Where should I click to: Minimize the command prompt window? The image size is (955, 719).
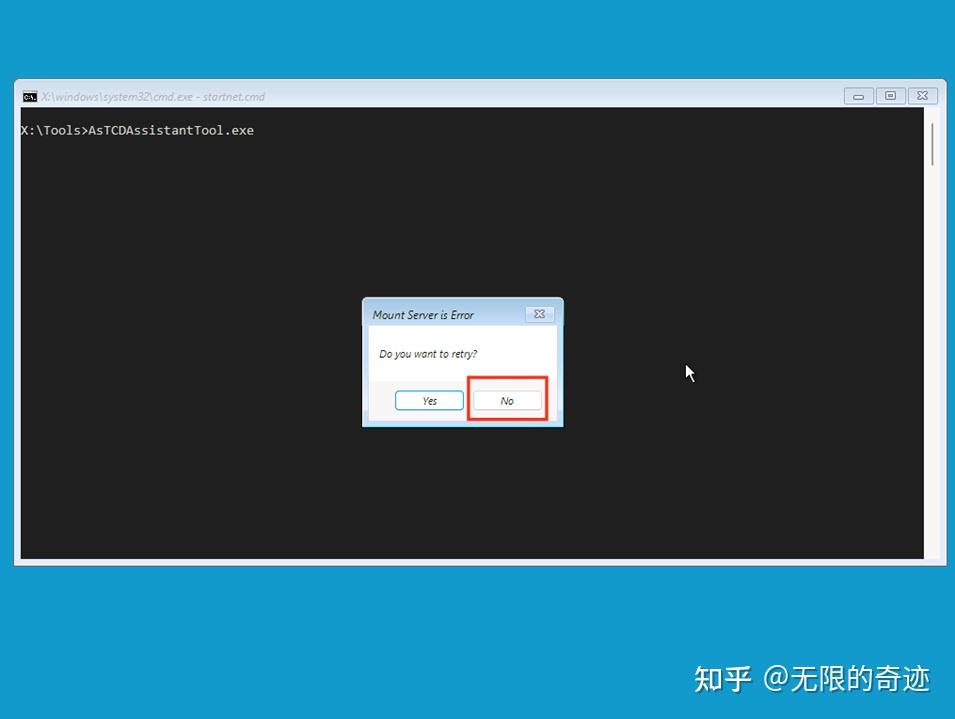(859, 95)
